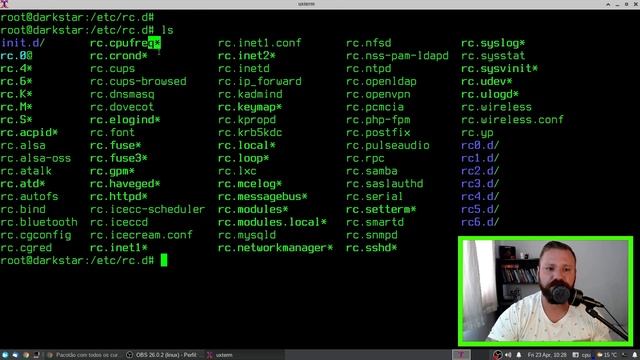
Task: Click the rc.elogind* entry
Action: coord(125,120)
